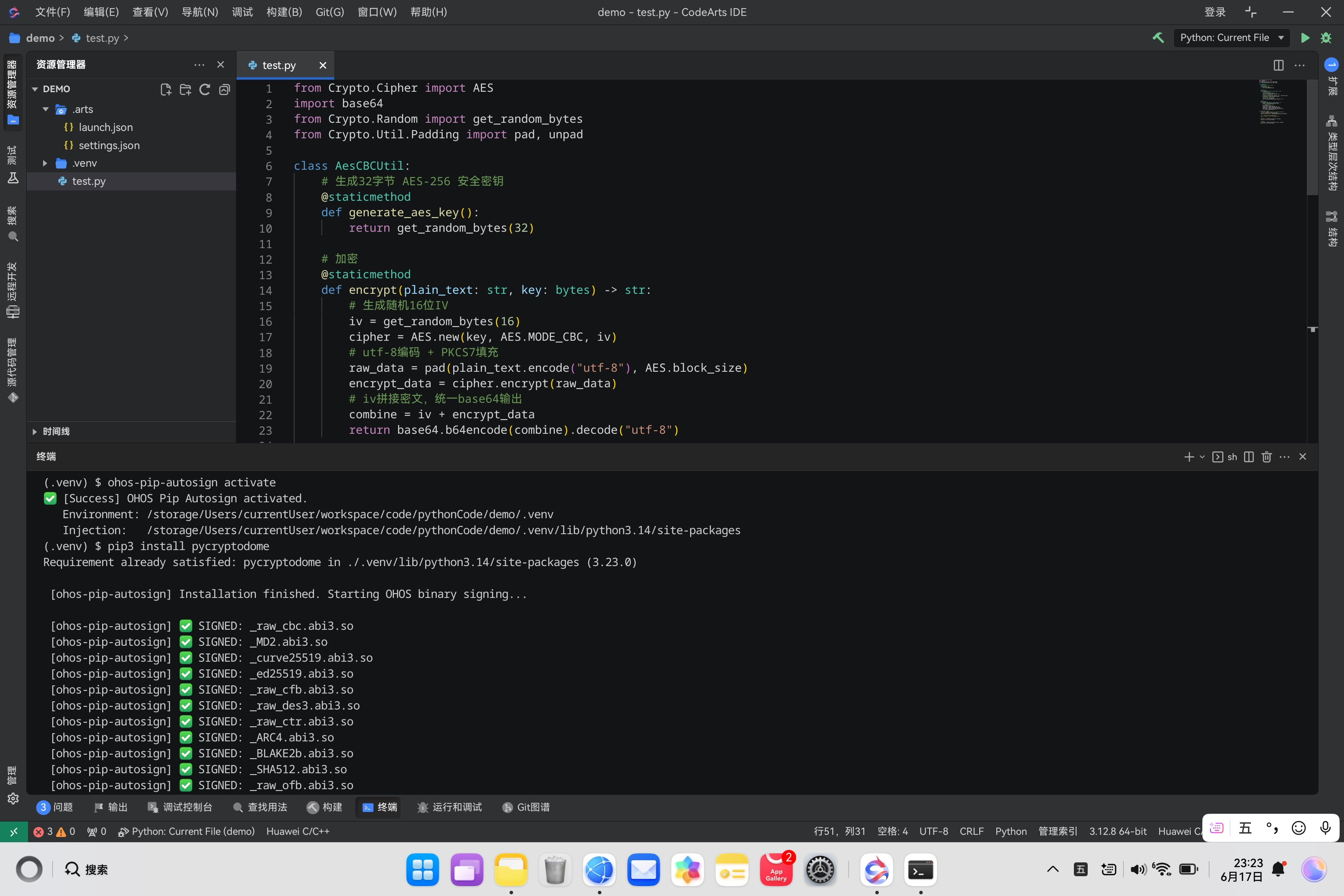
Task: Open the Build menu
Action: (284, 12)
